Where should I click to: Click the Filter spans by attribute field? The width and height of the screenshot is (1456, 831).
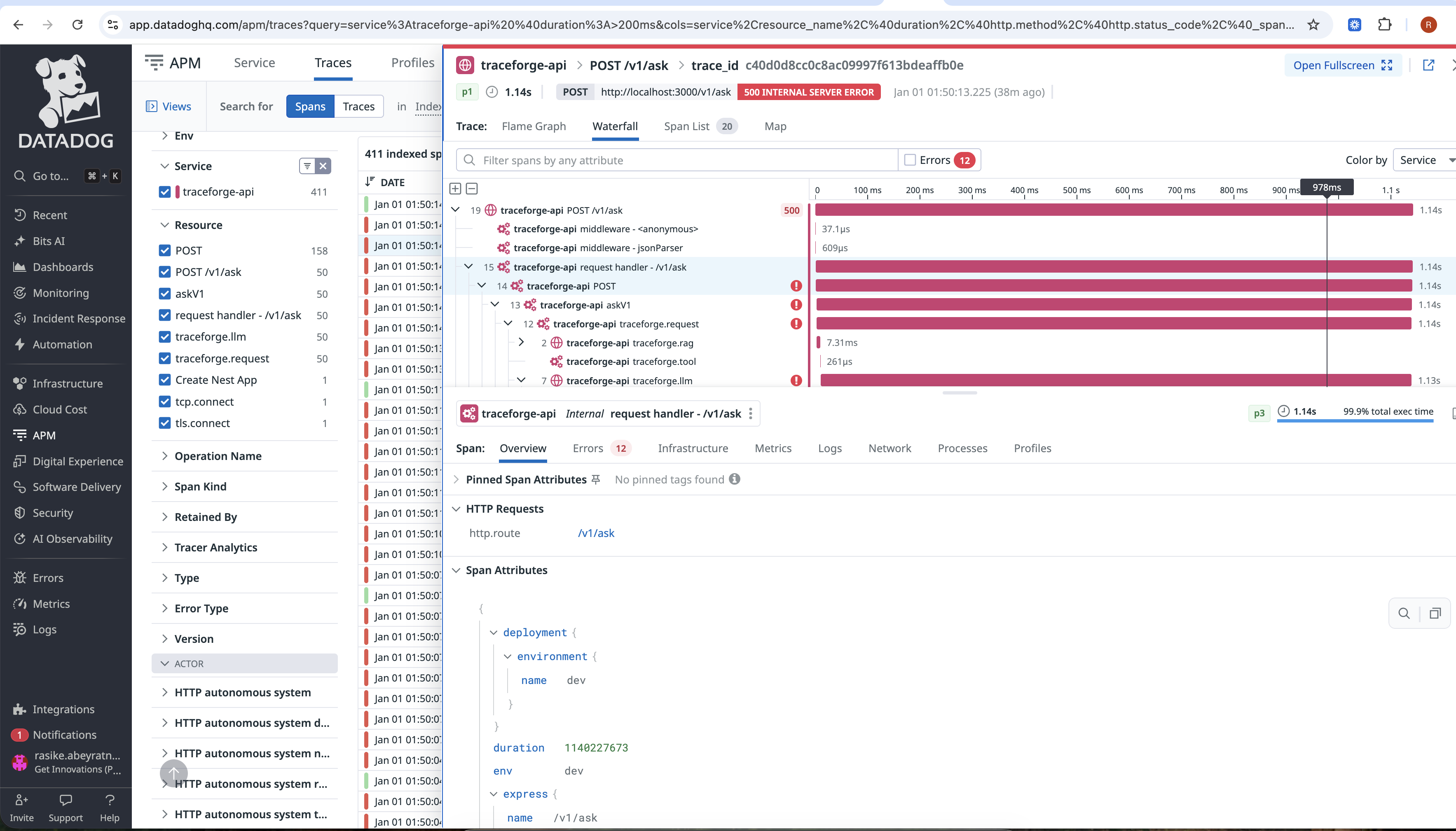679,160
